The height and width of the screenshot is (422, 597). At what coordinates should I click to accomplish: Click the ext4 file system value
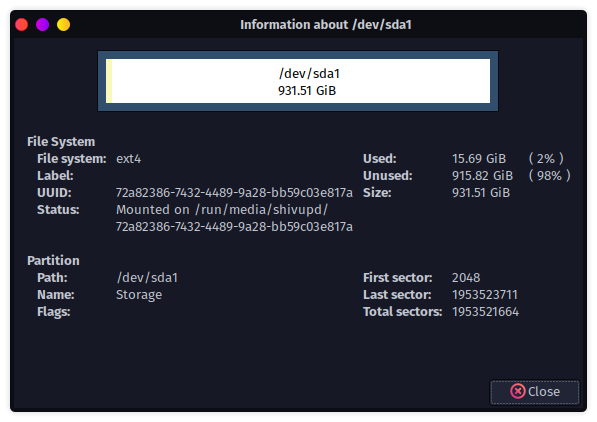[x=128, y=159]
